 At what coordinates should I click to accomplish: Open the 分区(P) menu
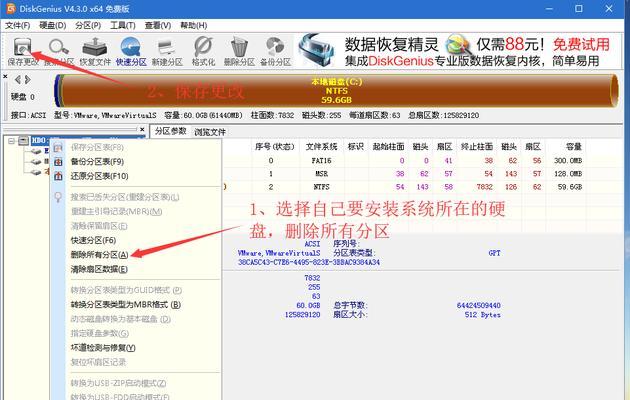88,25
